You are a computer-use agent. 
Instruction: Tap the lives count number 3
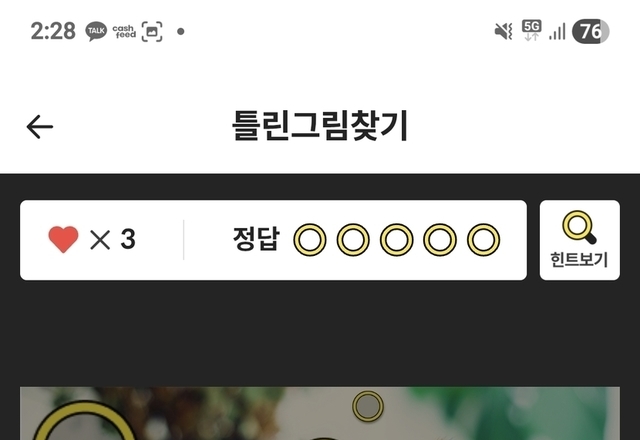coord(128,239)
